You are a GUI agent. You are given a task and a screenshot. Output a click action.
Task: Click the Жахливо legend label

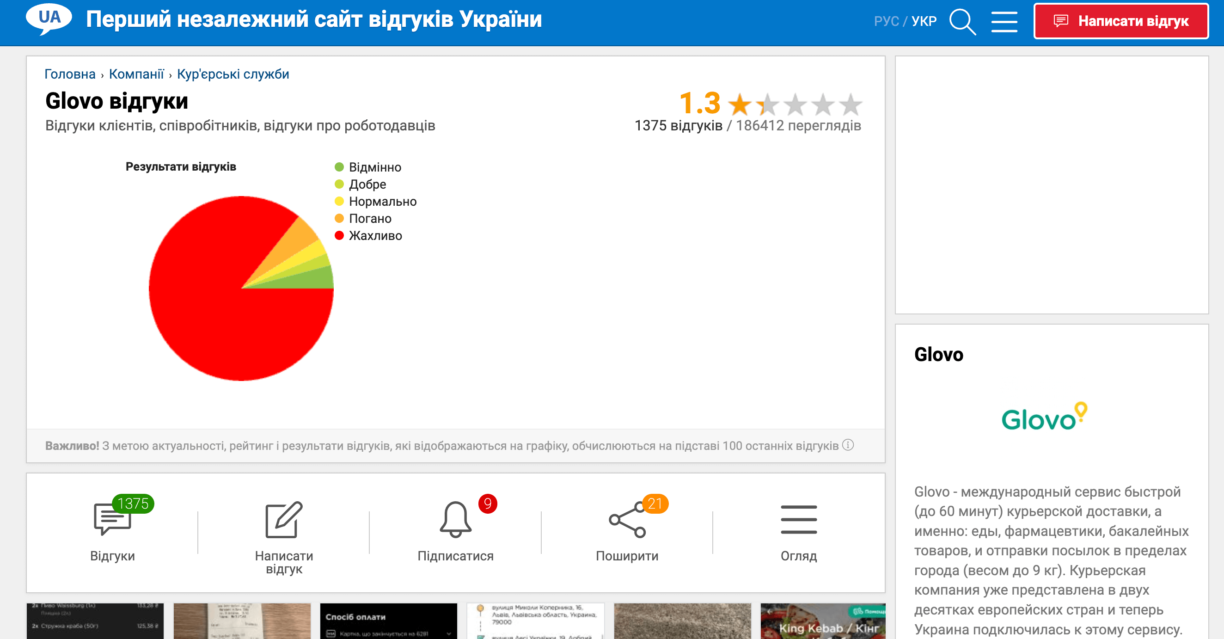(376, 235)
